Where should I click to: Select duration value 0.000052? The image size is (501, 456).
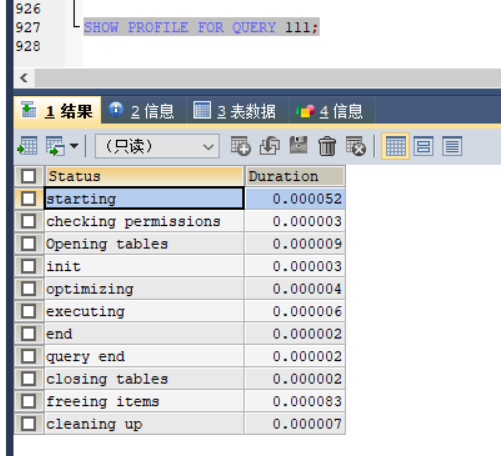(295, 199)
